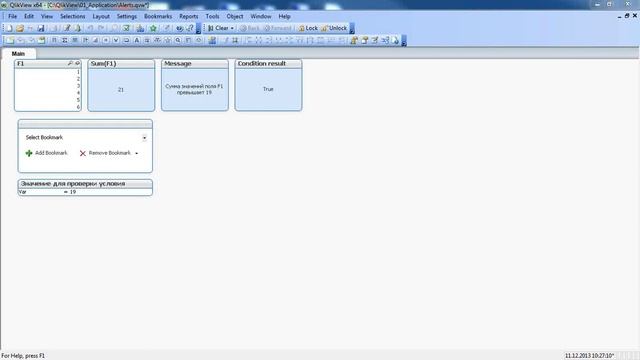This screenshot has height=360, width=640.
Task: Select value 6 in the F1 list box
Action: click(48, 107)
